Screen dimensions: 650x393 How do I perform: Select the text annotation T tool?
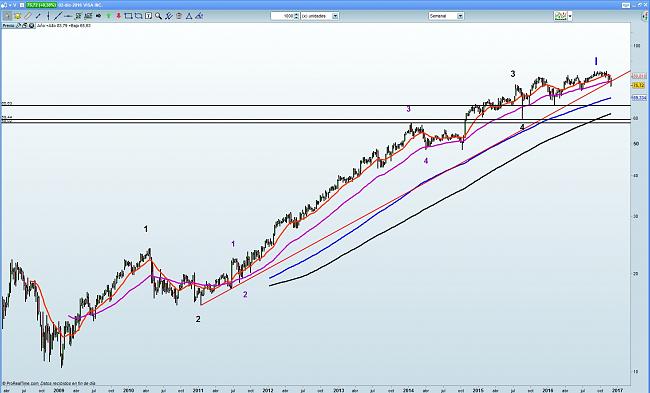click(148, 16)
